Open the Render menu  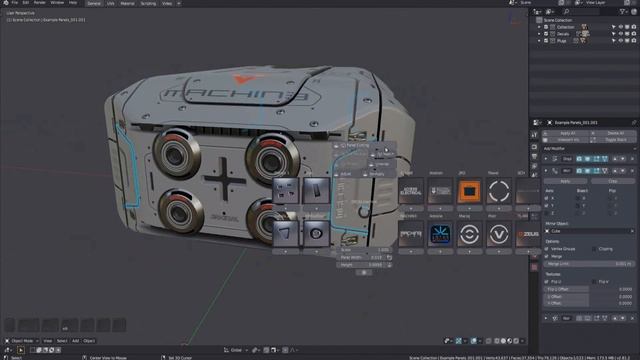[x=40, y=3]
